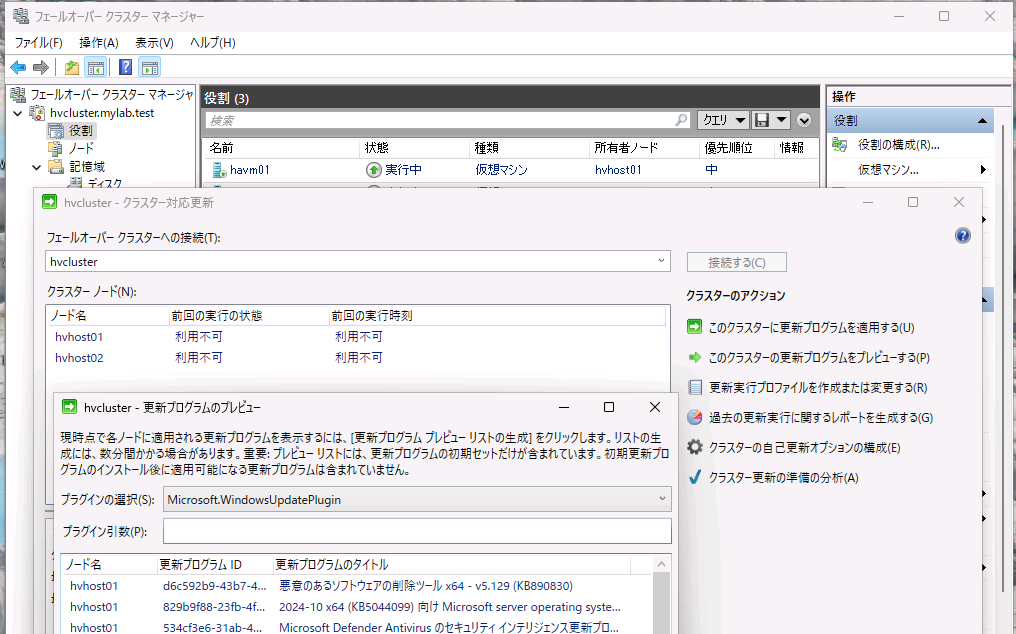Expand the failover cluster connection combo box
This screenshot has height=634, width=1016.
point(662,261)
